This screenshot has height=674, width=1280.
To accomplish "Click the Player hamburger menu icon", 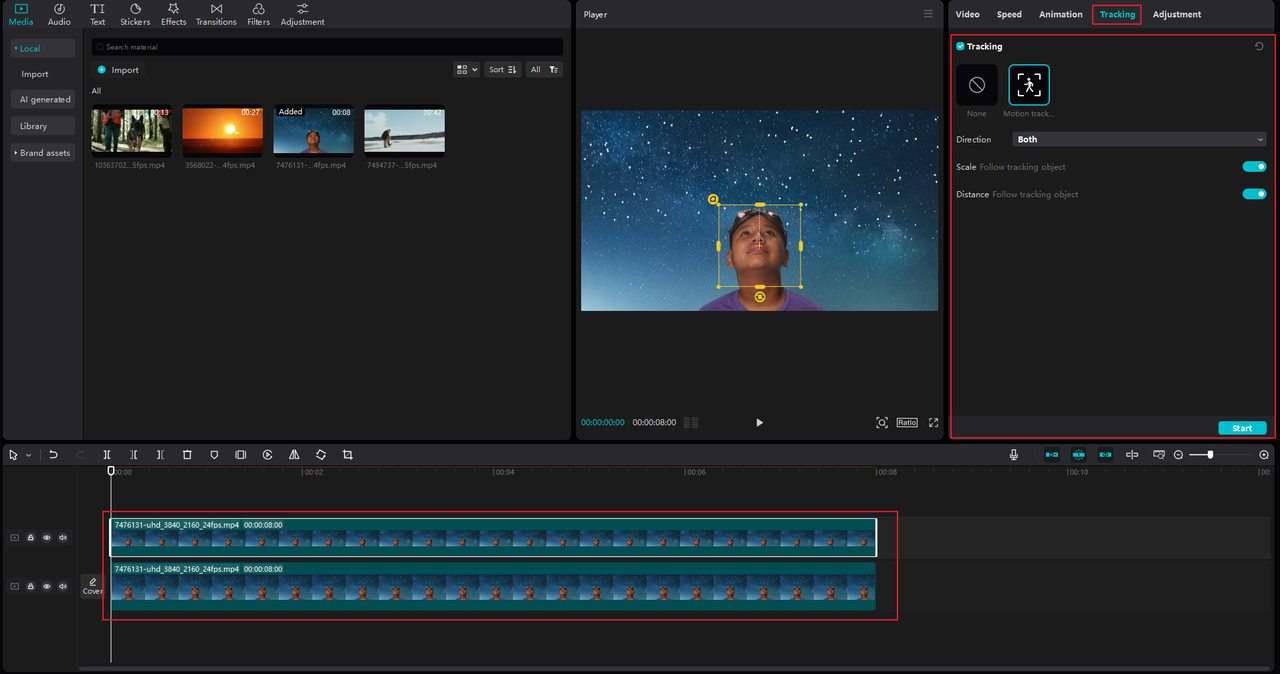I will [x=928, y=14].
